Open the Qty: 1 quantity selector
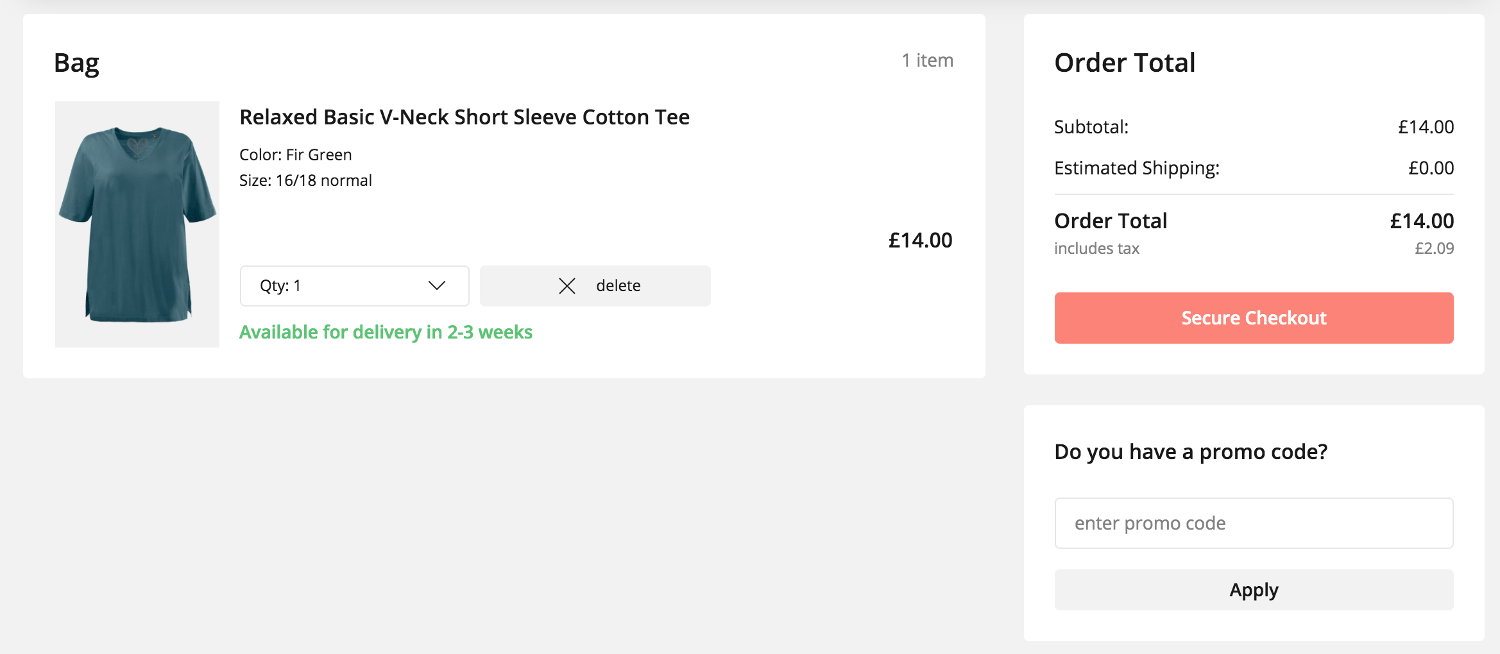 pyautogui.click(x=354, y=286)
